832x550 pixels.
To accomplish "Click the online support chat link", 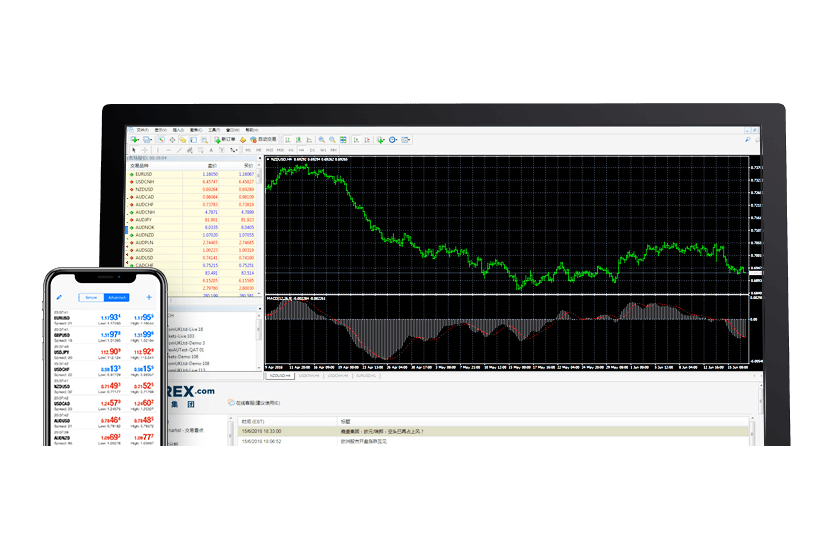I will click(254, 403).
